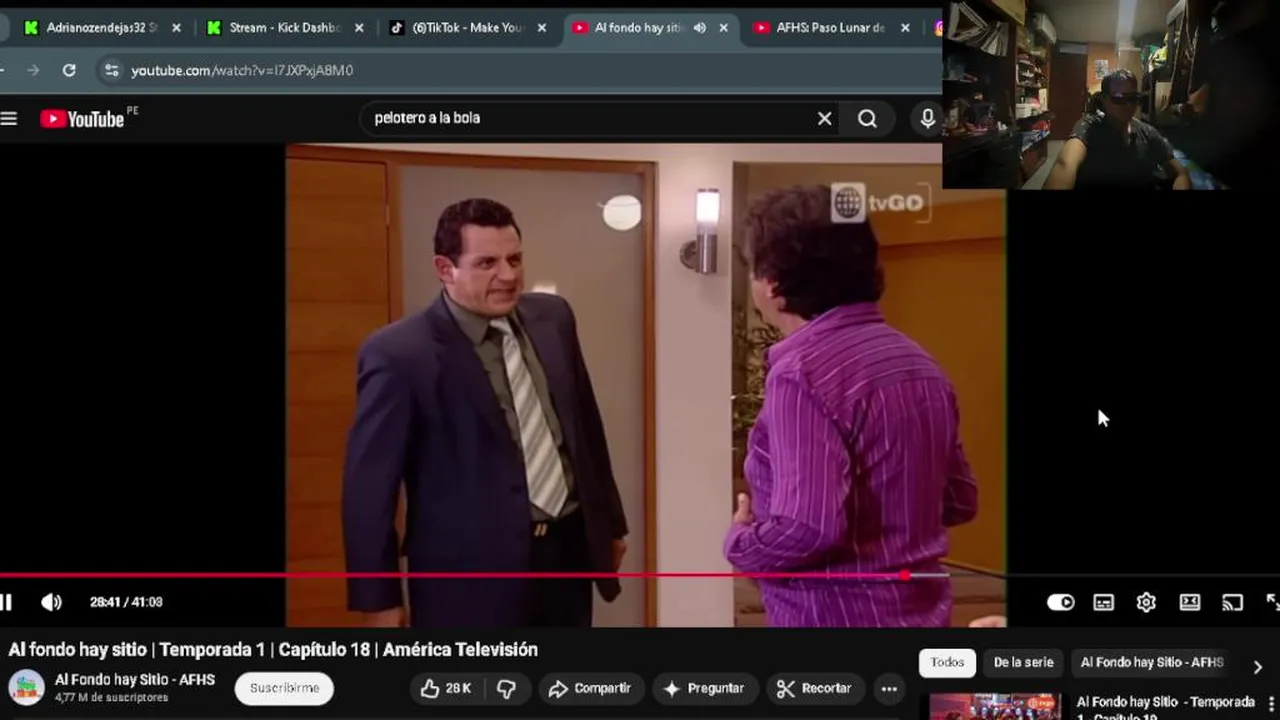Image resolution: width=1280 pixels, height=720 pixels.
Task: Select the Todos filter chip
Action: click(947, 662)
